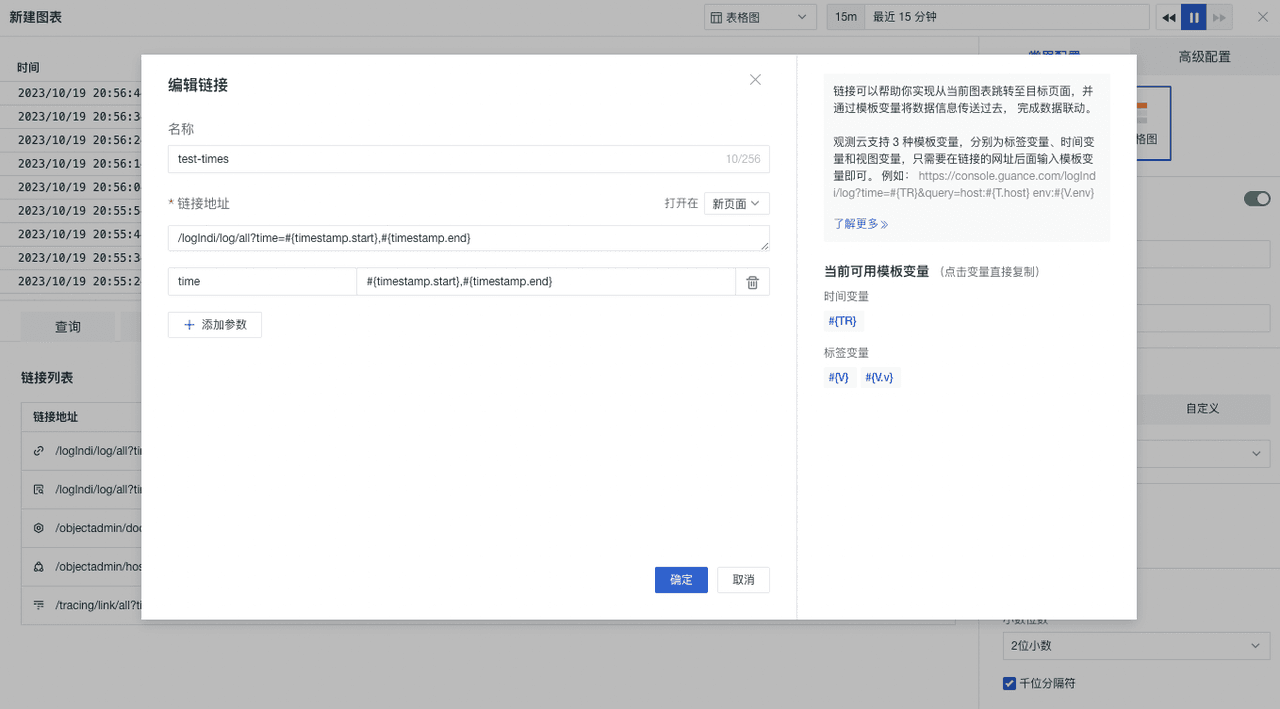Confirm the link with 确定 button

click(681, 580)
